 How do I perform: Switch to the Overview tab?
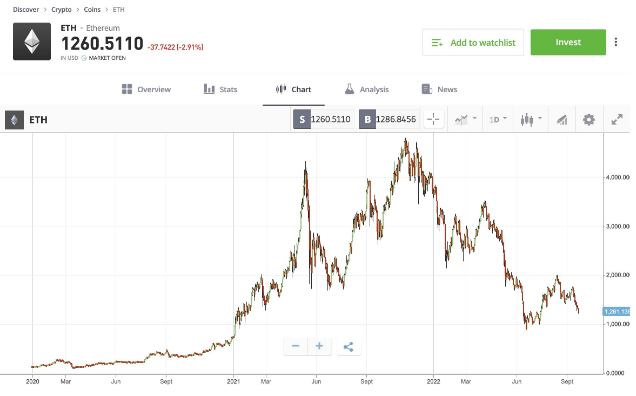point(146,89)
